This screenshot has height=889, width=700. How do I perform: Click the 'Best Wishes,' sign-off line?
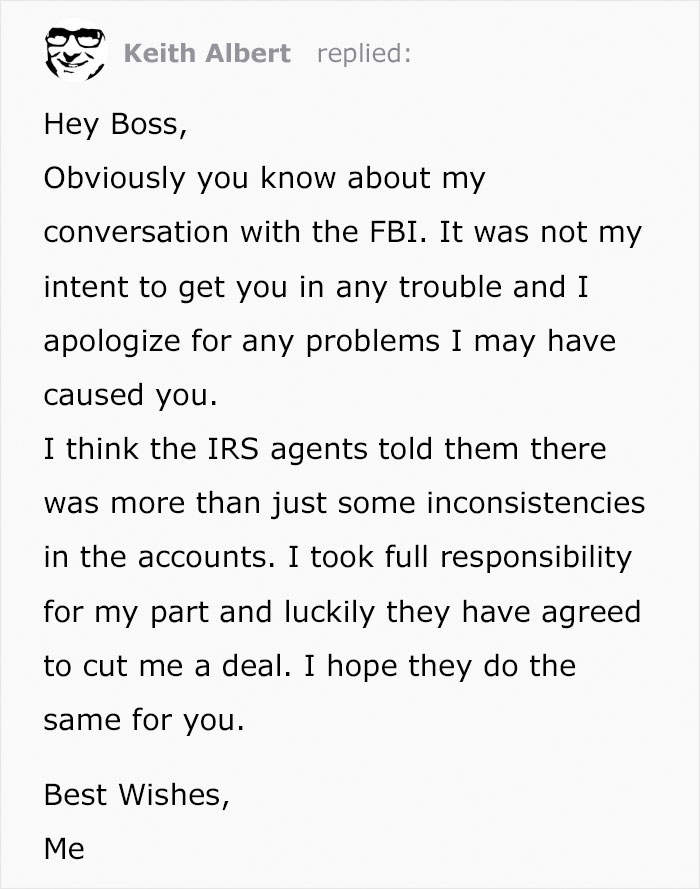coord(136,795)
